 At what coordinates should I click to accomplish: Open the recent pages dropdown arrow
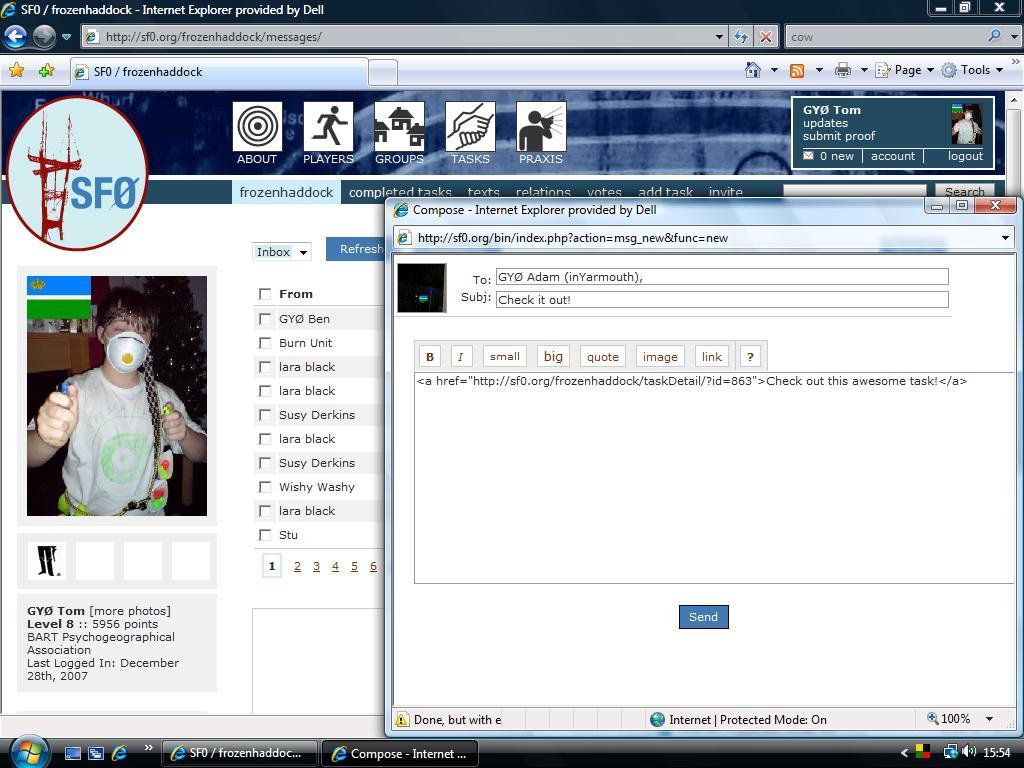(66, 37)
